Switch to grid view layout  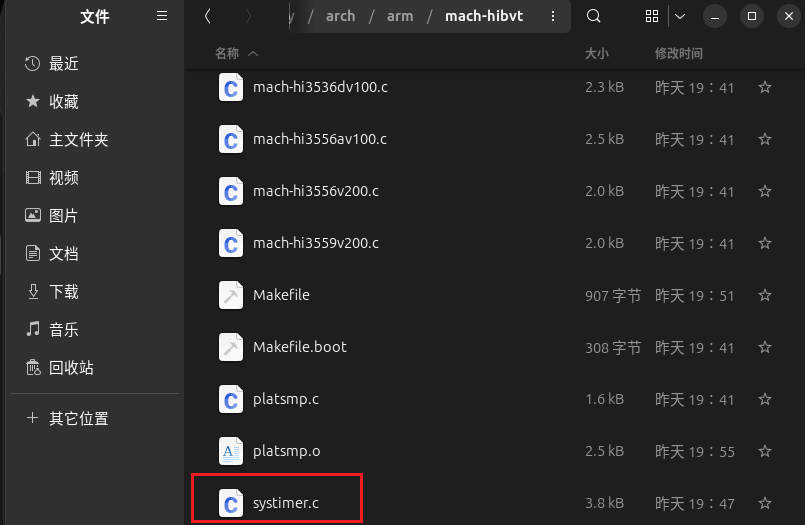[x=652, y=16]
